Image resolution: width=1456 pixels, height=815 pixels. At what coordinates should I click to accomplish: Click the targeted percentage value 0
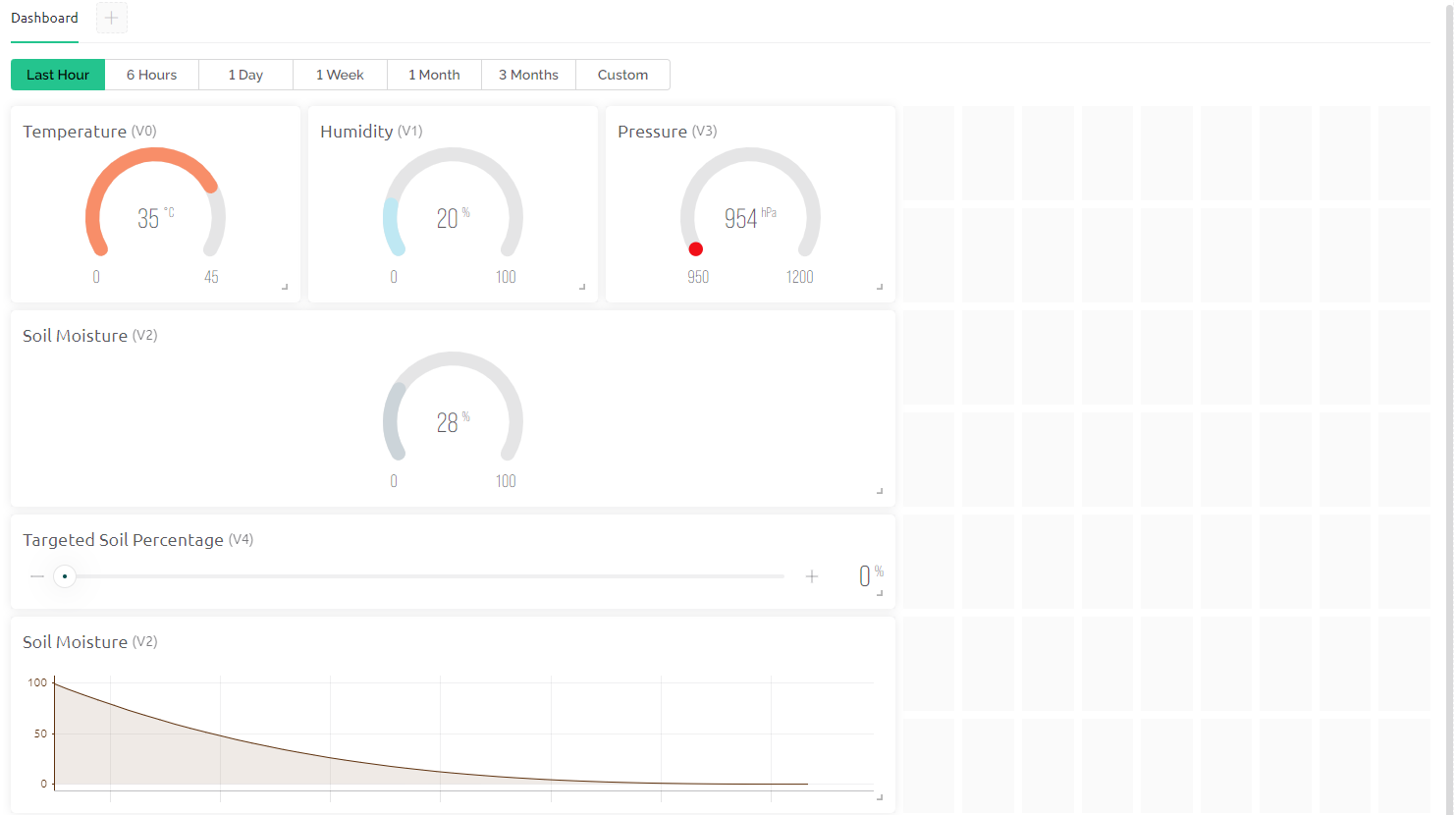pos(865,576)
